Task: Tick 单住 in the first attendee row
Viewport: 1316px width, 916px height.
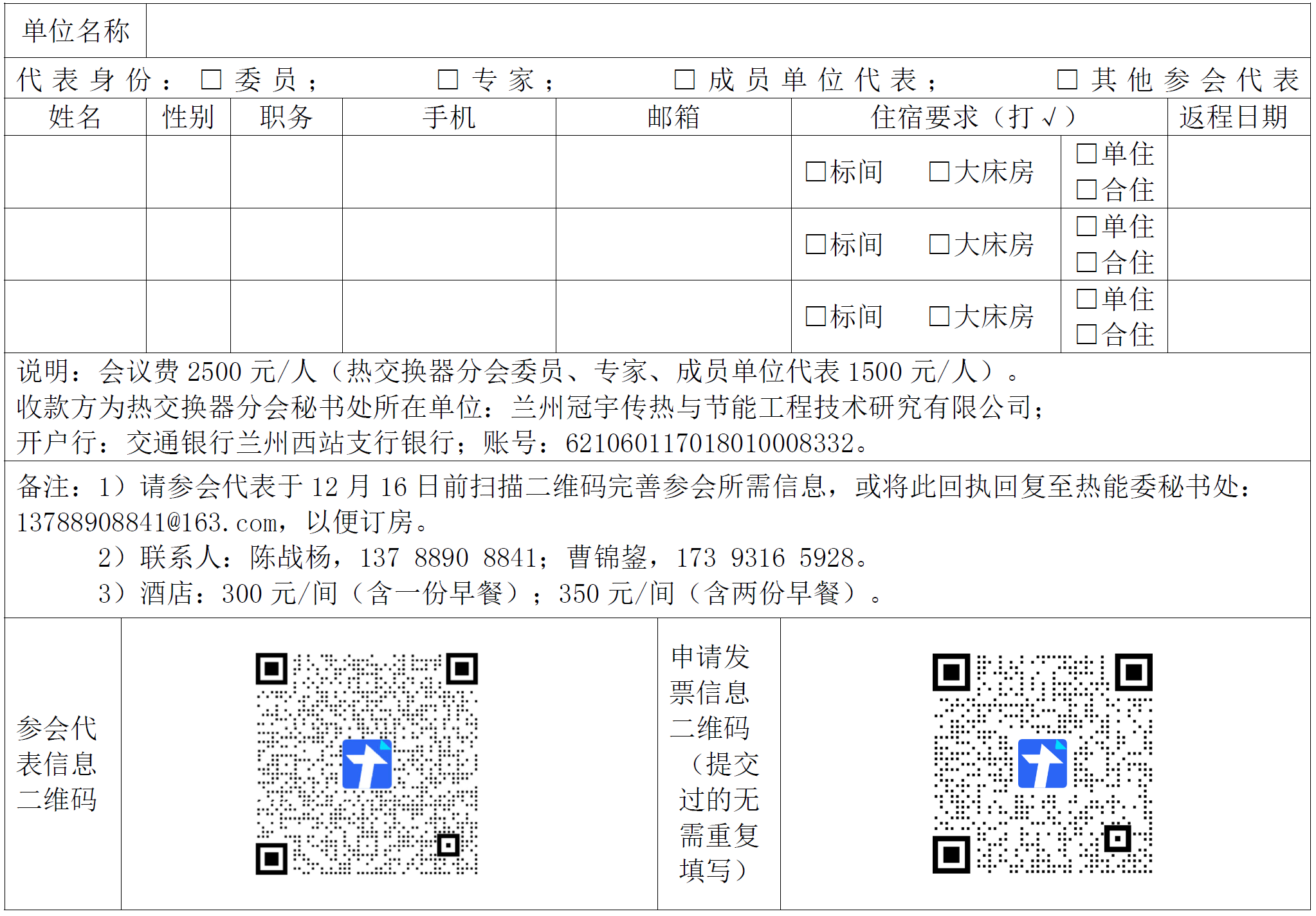Action: coord(1086,154)
